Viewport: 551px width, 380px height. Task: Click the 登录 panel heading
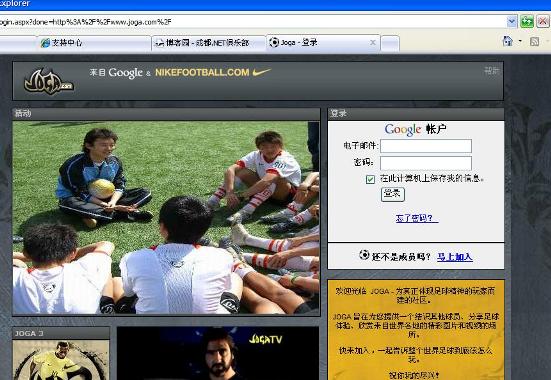coord(338,113)
